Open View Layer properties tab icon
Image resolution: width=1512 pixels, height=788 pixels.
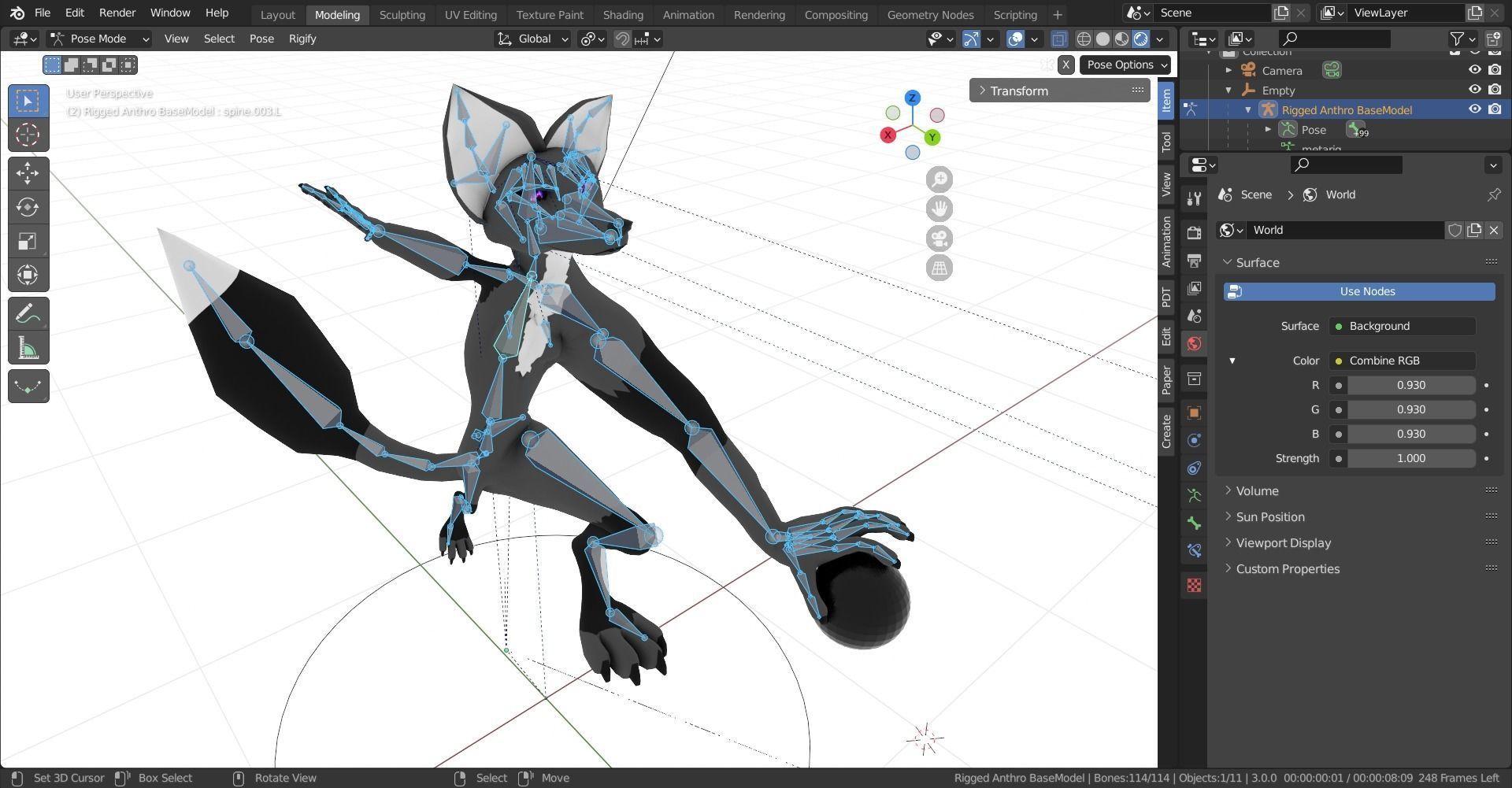click(1194, 288)
